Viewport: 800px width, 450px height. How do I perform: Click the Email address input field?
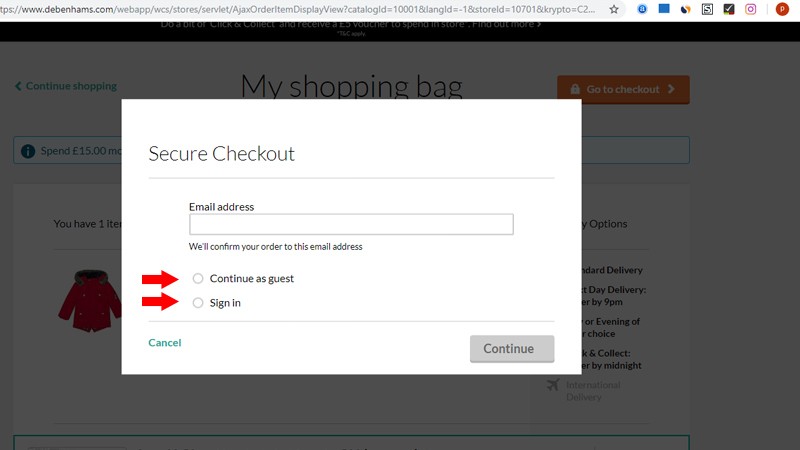(x=351, y=224)
